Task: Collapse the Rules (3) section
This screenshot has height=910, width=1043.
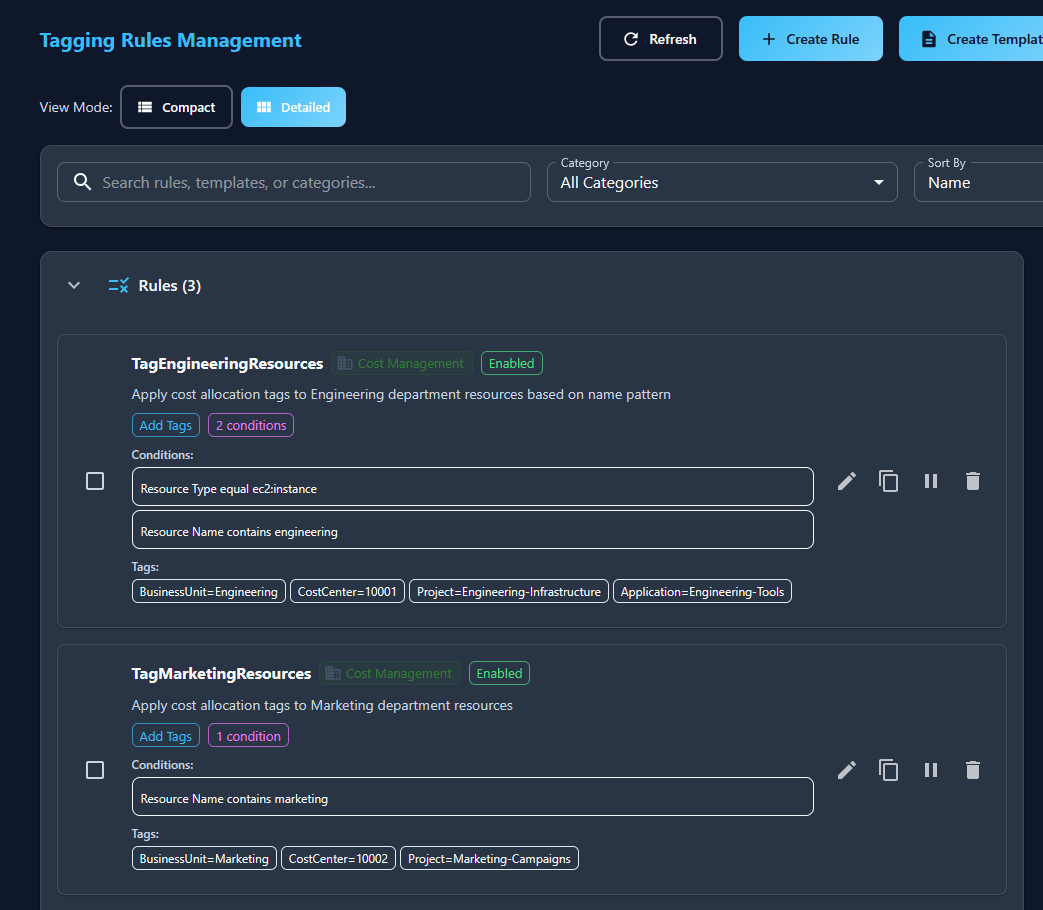Action: point(73,285)
